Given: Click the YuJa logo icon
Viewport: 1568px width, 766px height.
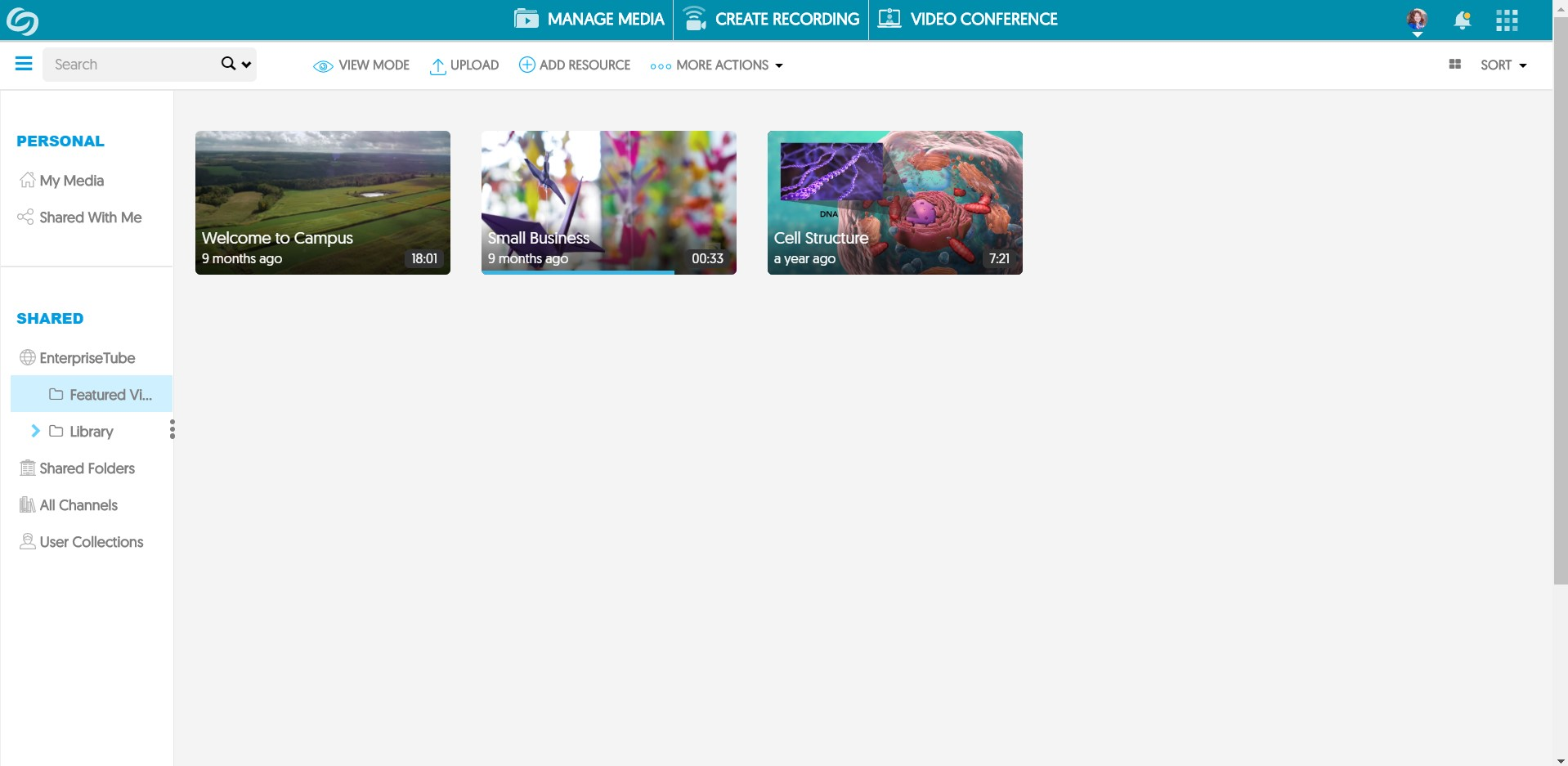Looking at the screenshot, I should [x=22, y=20].
